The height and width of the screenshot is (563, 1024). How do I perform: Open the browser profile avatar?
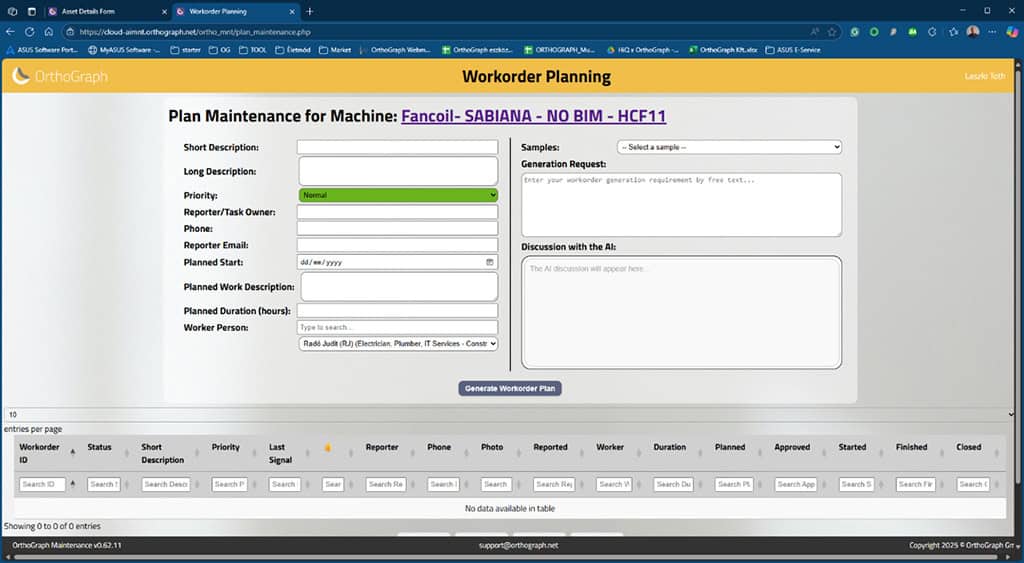click(973, 31)
